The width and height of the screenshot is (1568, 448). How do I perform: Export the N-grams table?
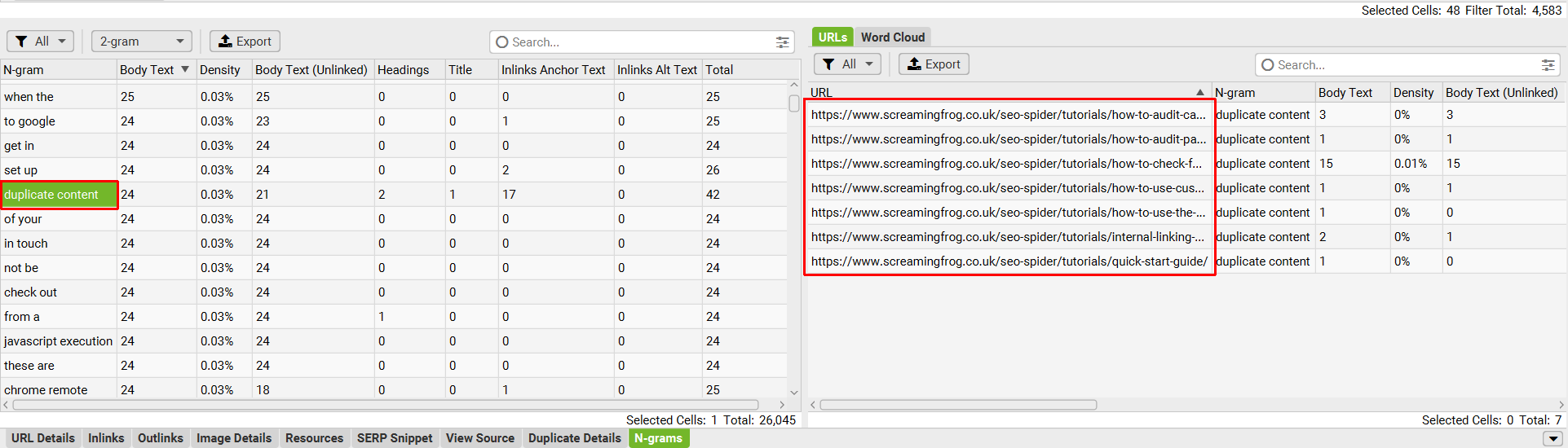245,42
